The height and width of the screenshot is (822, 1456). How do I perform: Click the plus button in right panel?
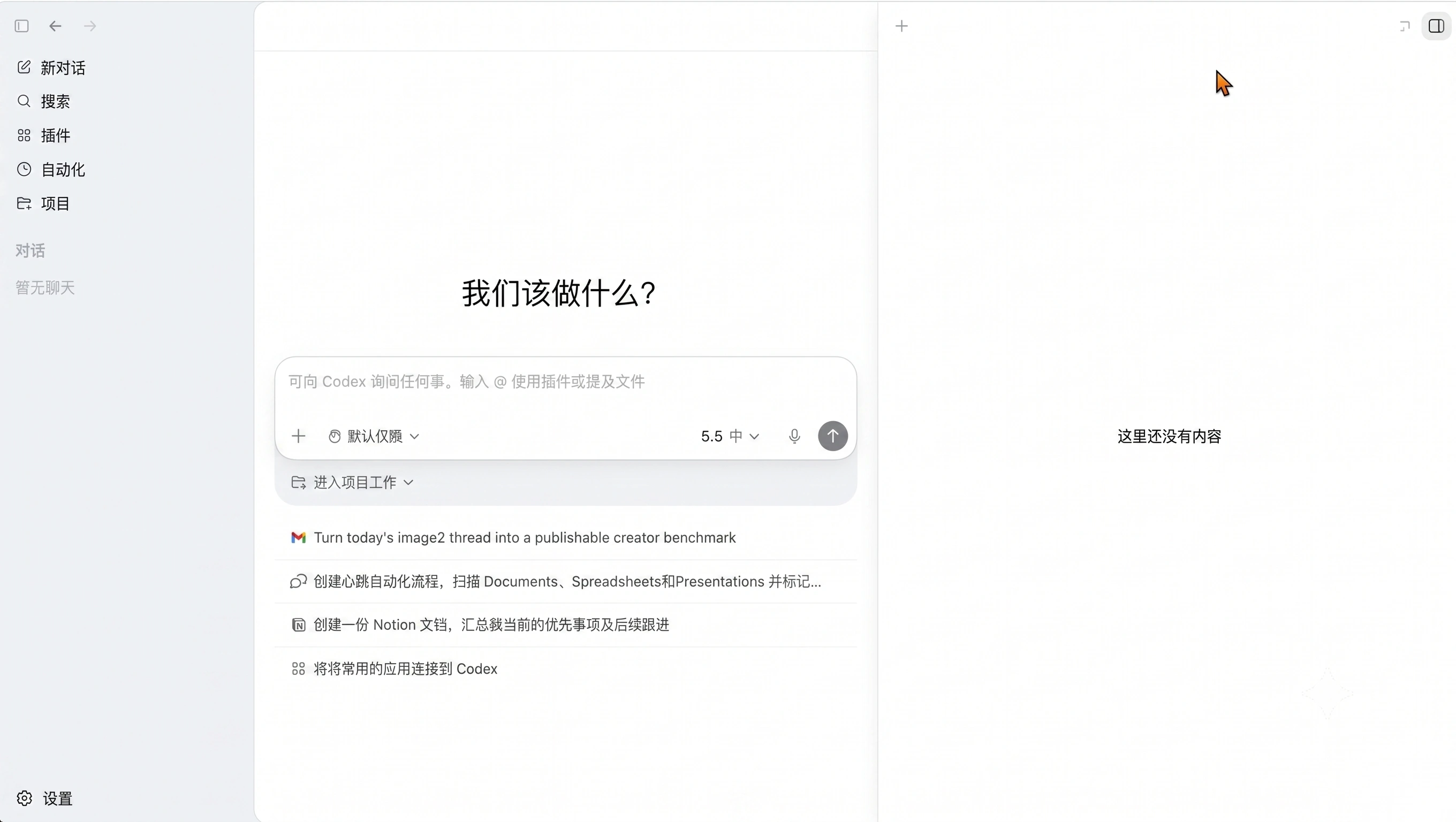[x=901, y=26]
